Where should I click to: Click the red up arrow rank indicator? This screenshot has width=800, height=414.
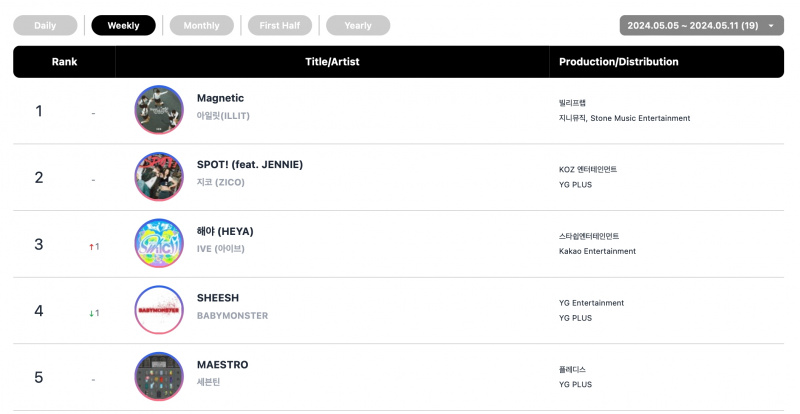91,247
